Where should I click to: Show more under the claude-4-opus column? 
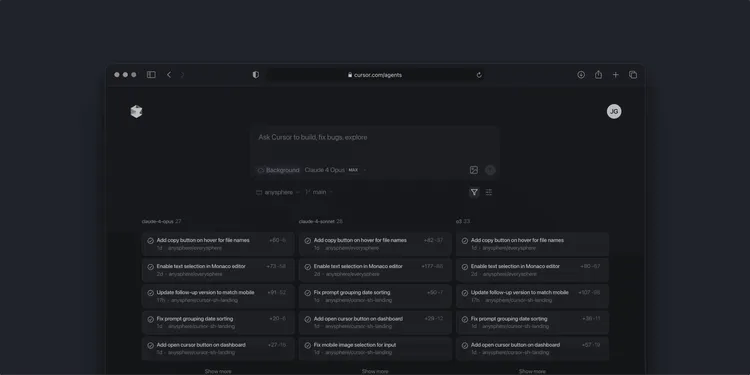(218, 371)
